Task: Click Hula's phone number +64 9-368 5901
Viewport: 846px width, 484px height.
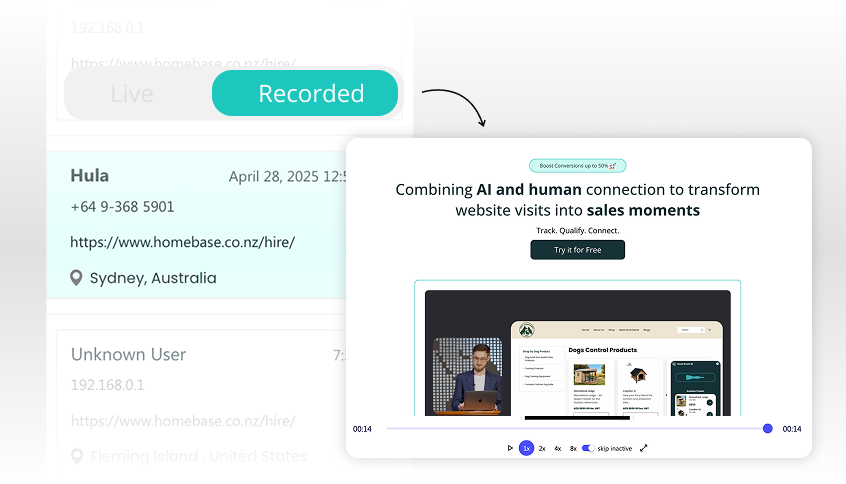Action: (x=122, y=207)
